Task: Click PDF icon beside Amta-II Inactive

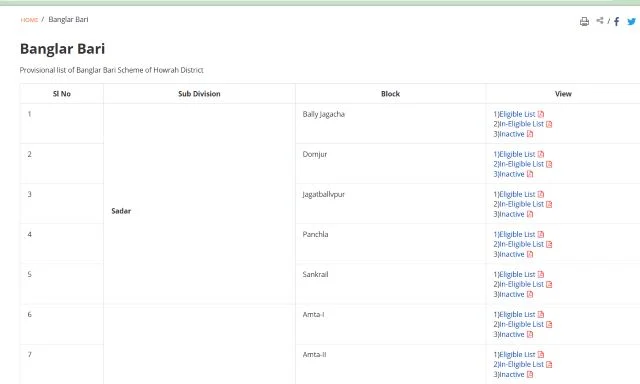Action: [530, 374]
